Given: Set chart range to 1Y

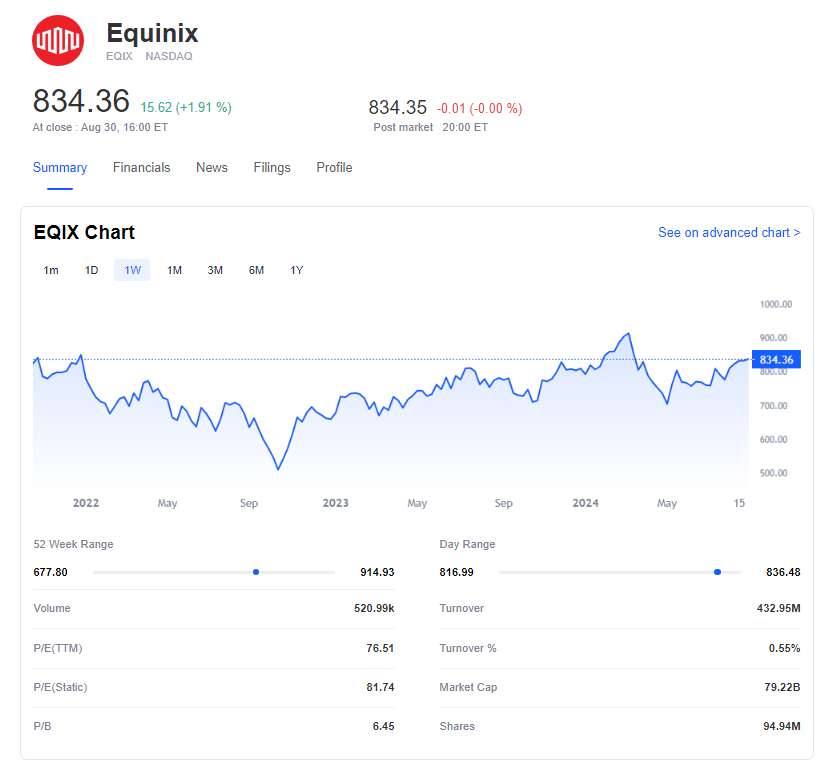Looking at the screenshot, I should pyautogui.click(x=297, y=270).
